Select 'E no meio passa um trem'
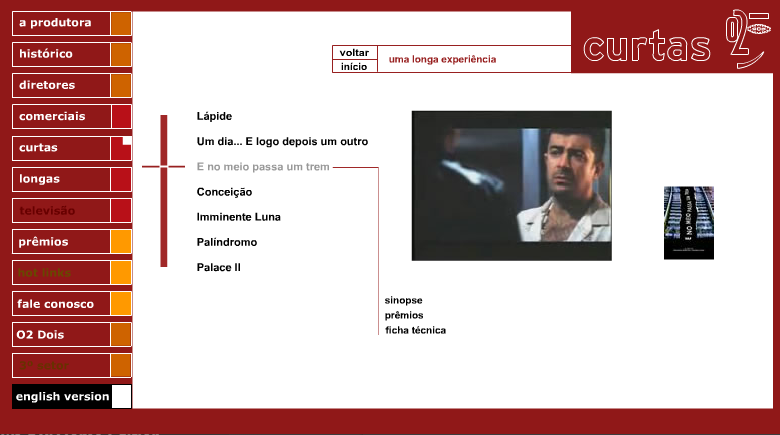This screenshot has width=780, height=435. pyautogui.click(x=263, y=167)
